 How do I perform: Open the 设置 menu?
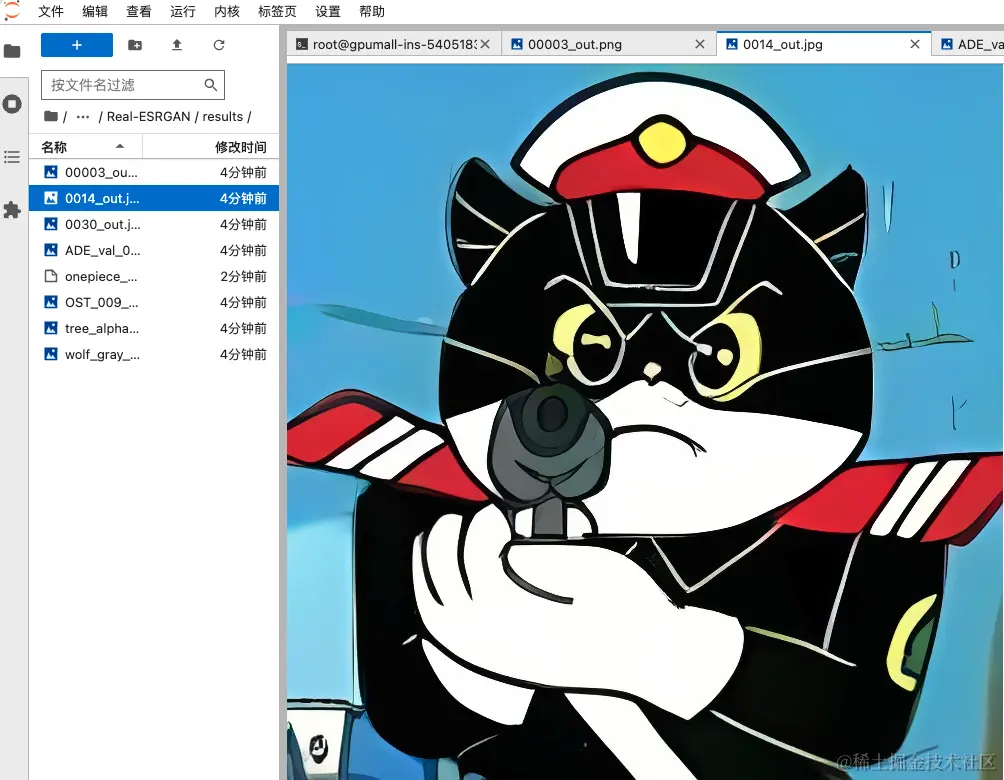point(328,12)
